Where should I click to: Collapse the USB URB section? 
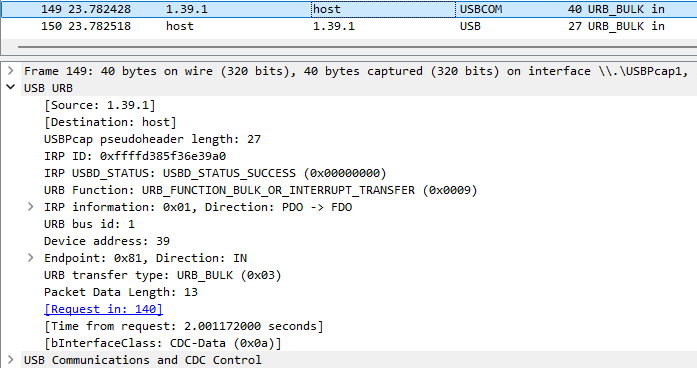(x=11, y=88)
